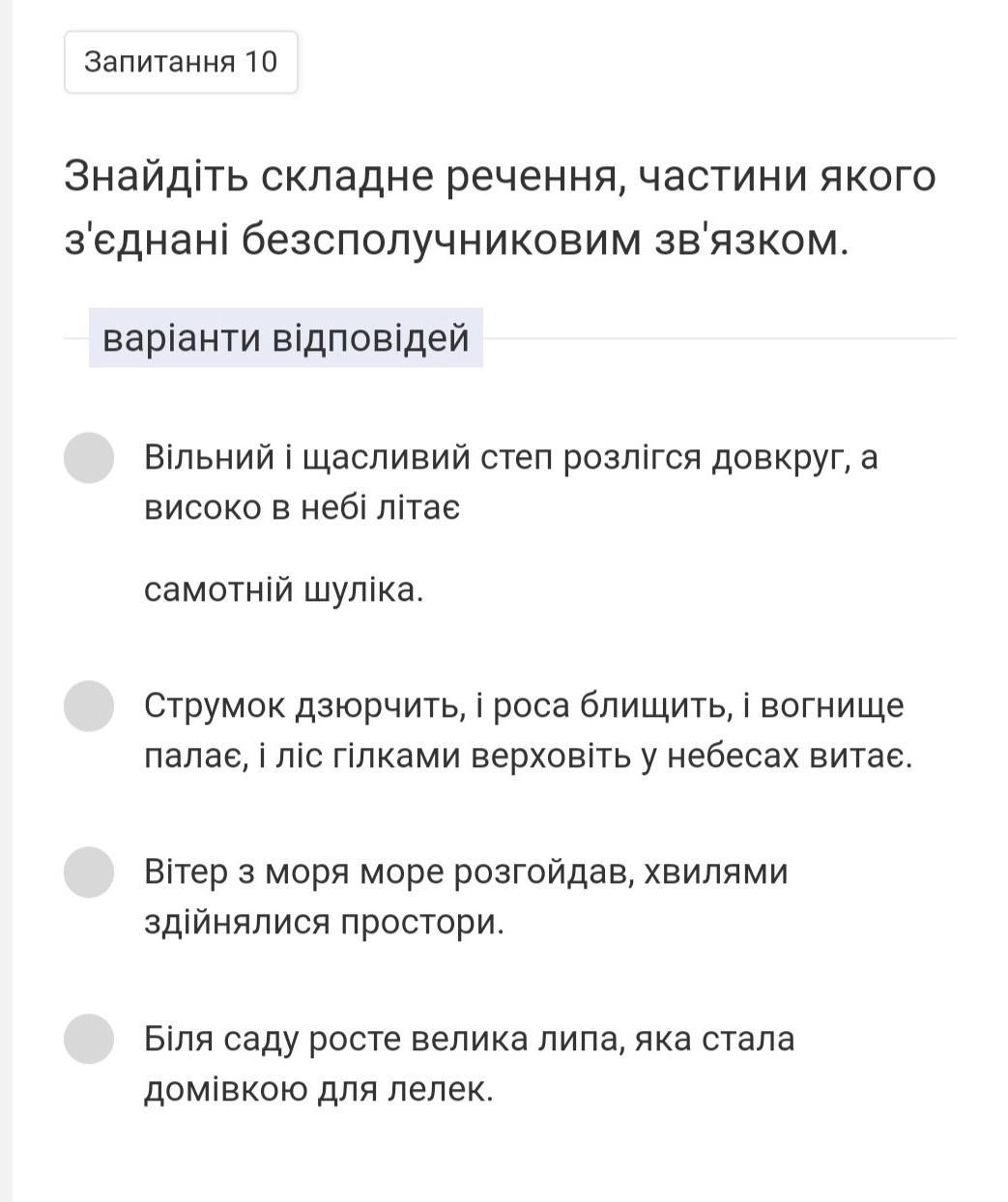The image size is (1008, 1202).
Task: Click the divider line right of "варіанти відповідей"
Action: click(719, 339)
